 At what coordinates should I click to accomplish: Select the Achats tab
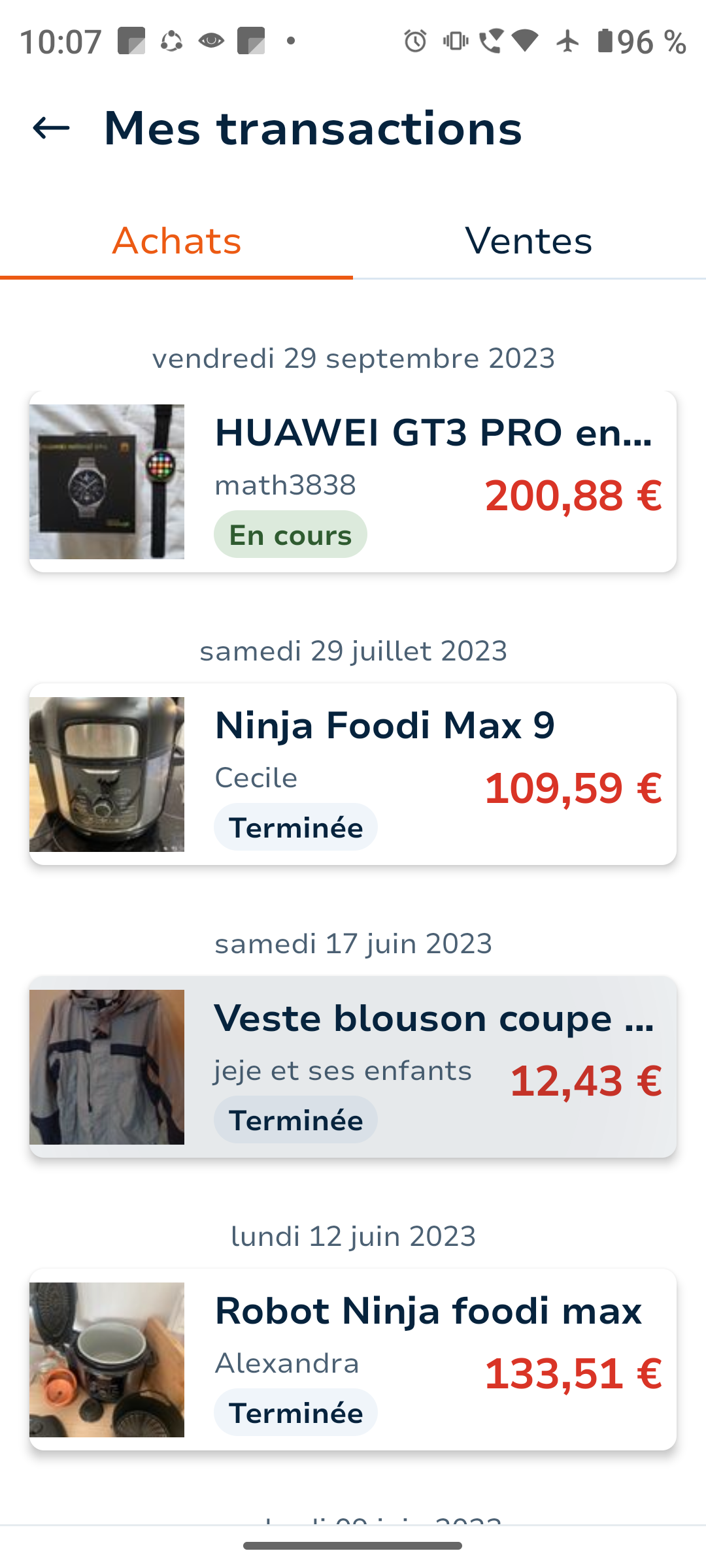[176, 241]
